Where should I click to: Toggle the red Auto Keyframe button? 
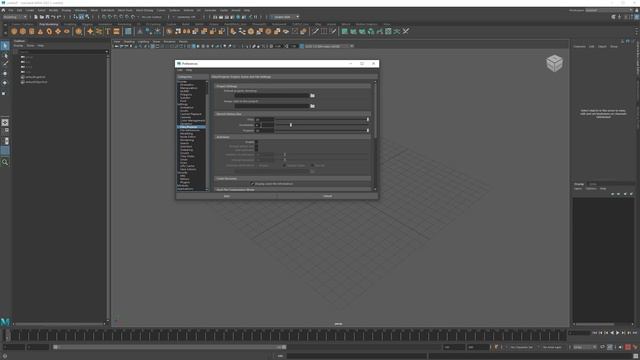click(628, 347)
